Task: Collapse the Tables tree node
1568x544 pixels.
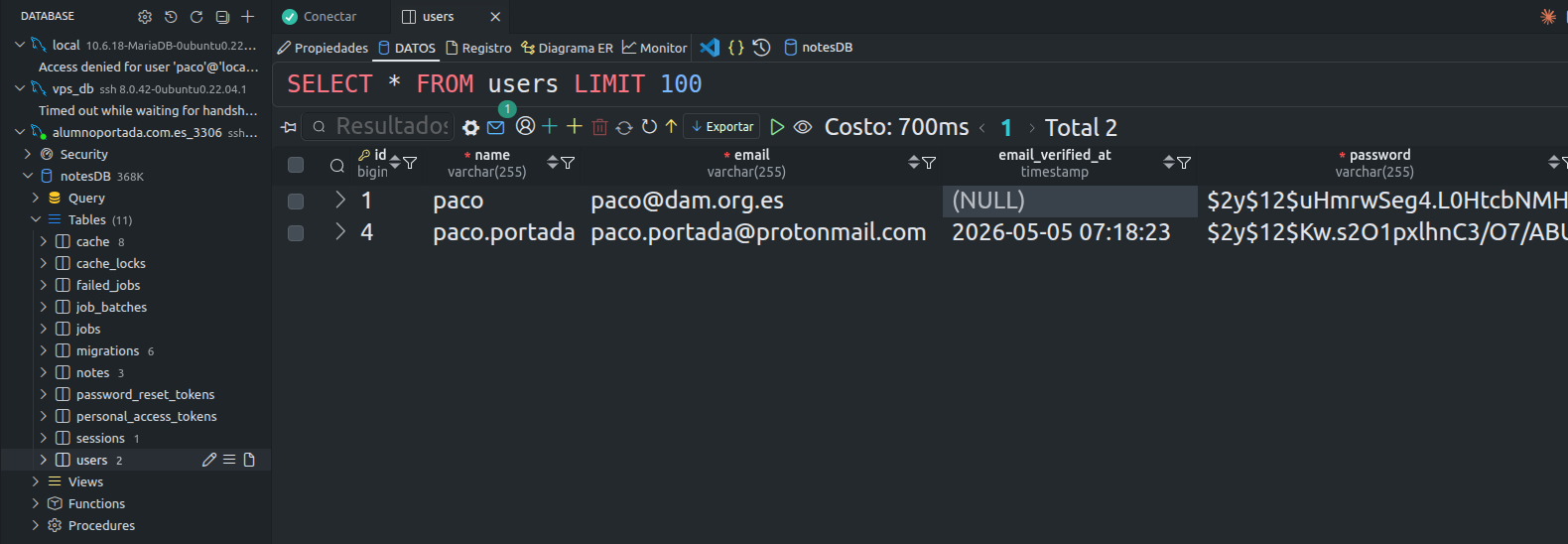Action: pos(36,219)
